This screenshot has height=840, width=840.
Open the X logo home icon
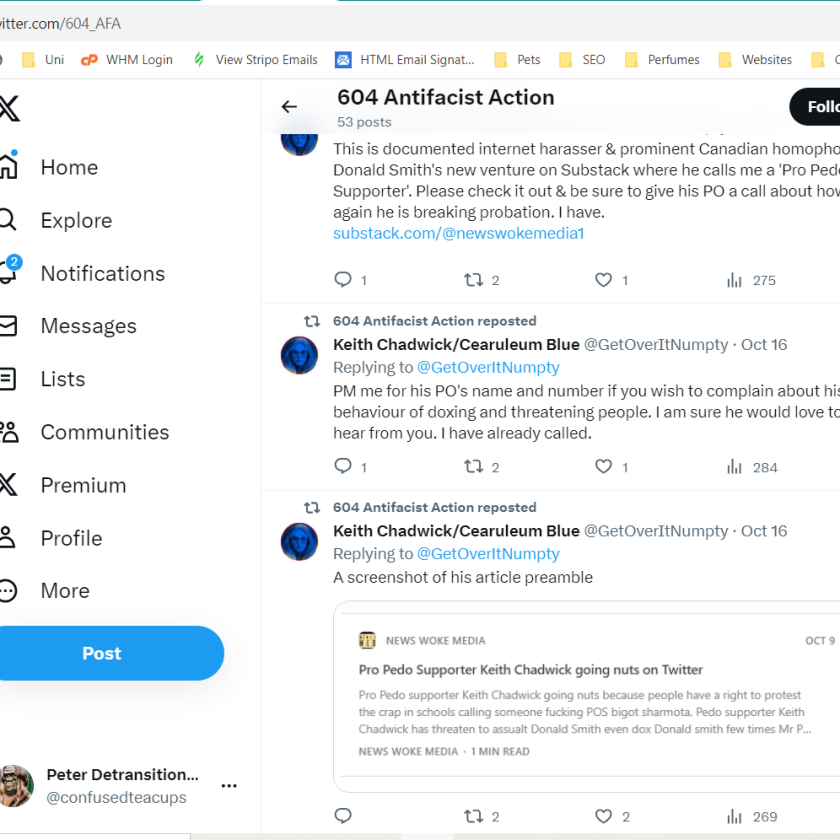pyautogui.click(x=9, y=109)
